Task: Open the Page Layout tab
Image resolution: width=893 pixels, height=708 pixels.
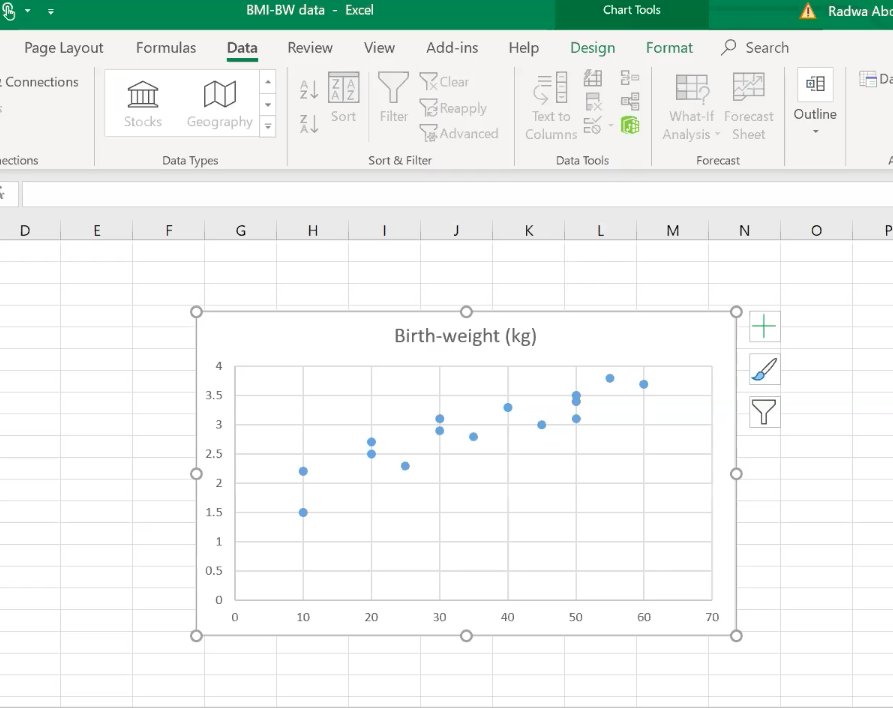Action: point(64,48)
